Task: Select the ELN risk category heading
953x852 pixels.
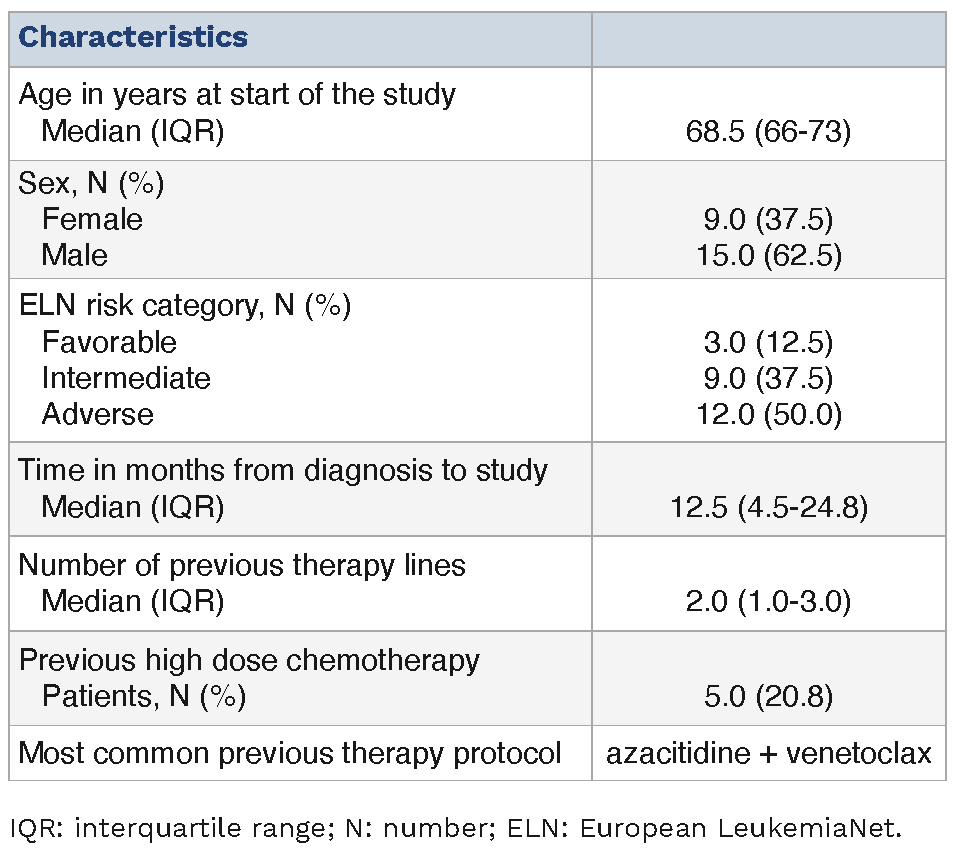Action: (x=184, y=306)
